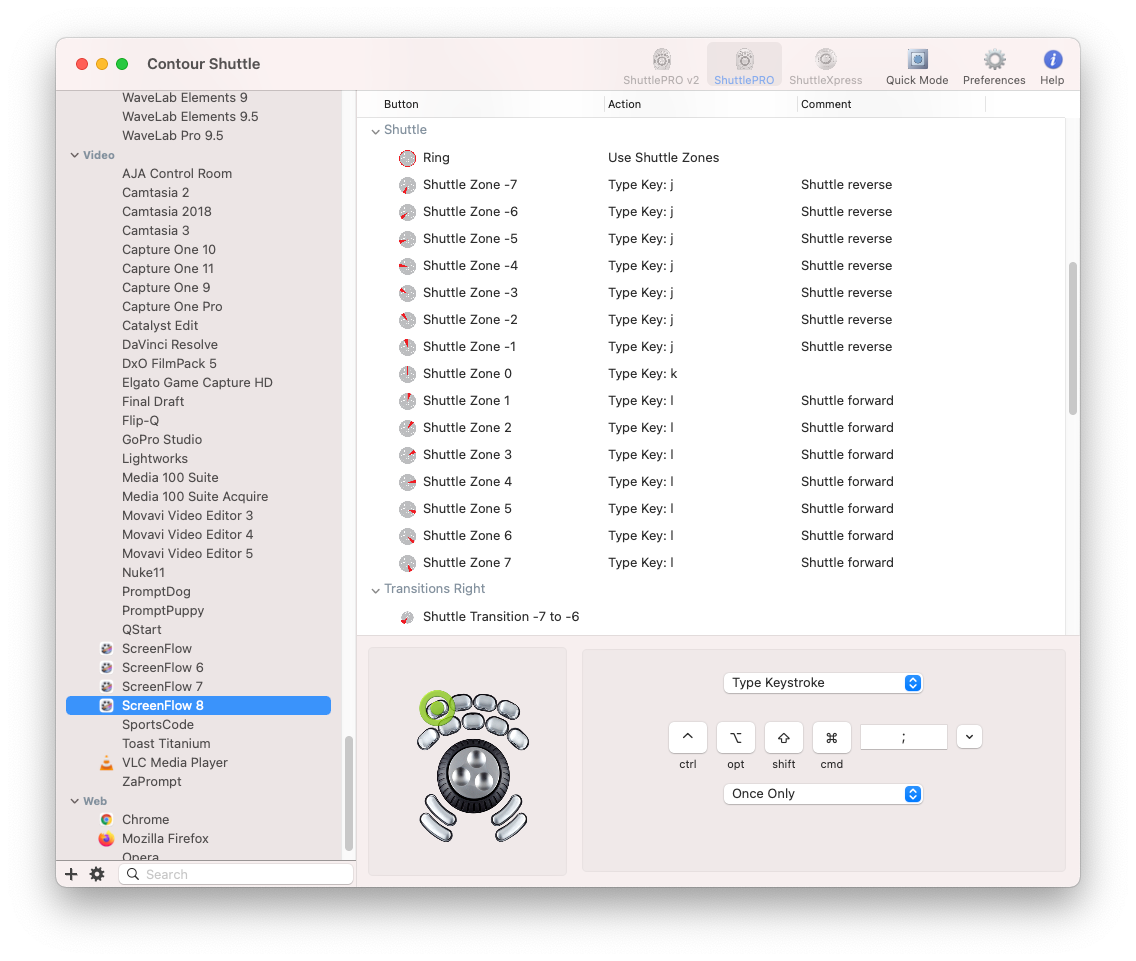Switch to ShuttlePRO v2 device
1136x961 pixels.
point(661,67)
